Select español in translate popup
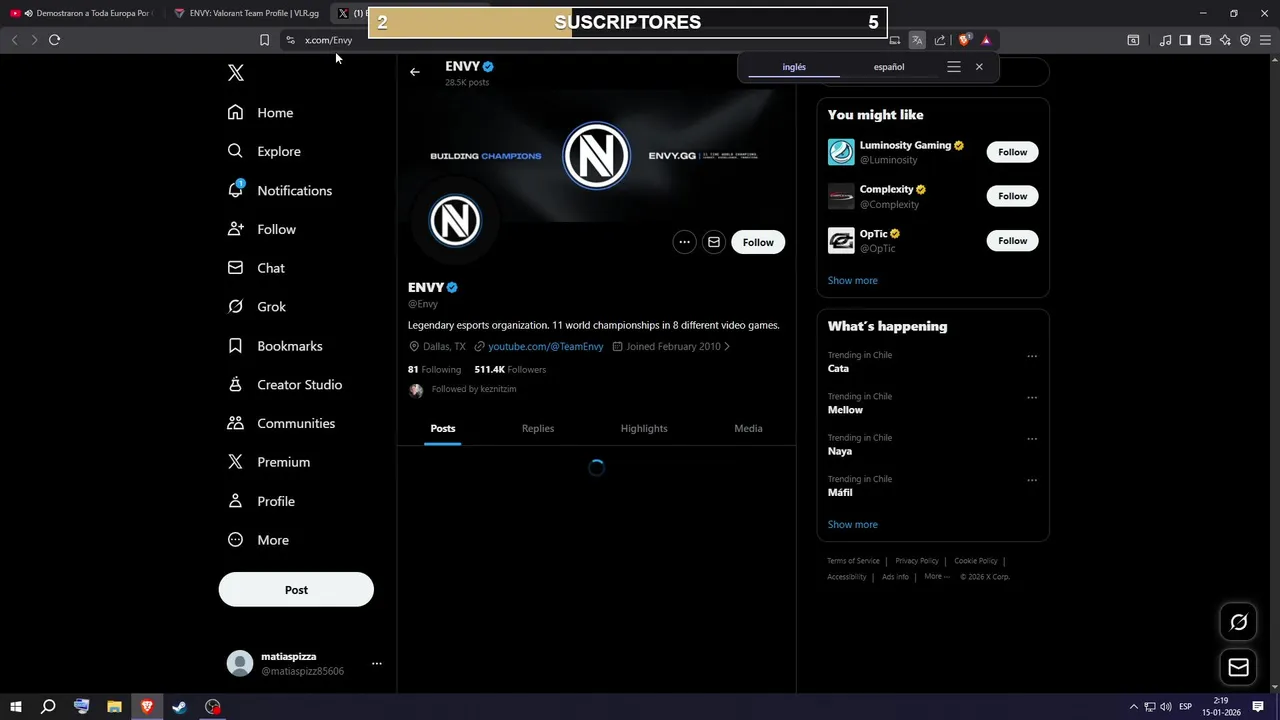Image resolution: width=1280 pixels, height=720 pixels. (889, 67)
